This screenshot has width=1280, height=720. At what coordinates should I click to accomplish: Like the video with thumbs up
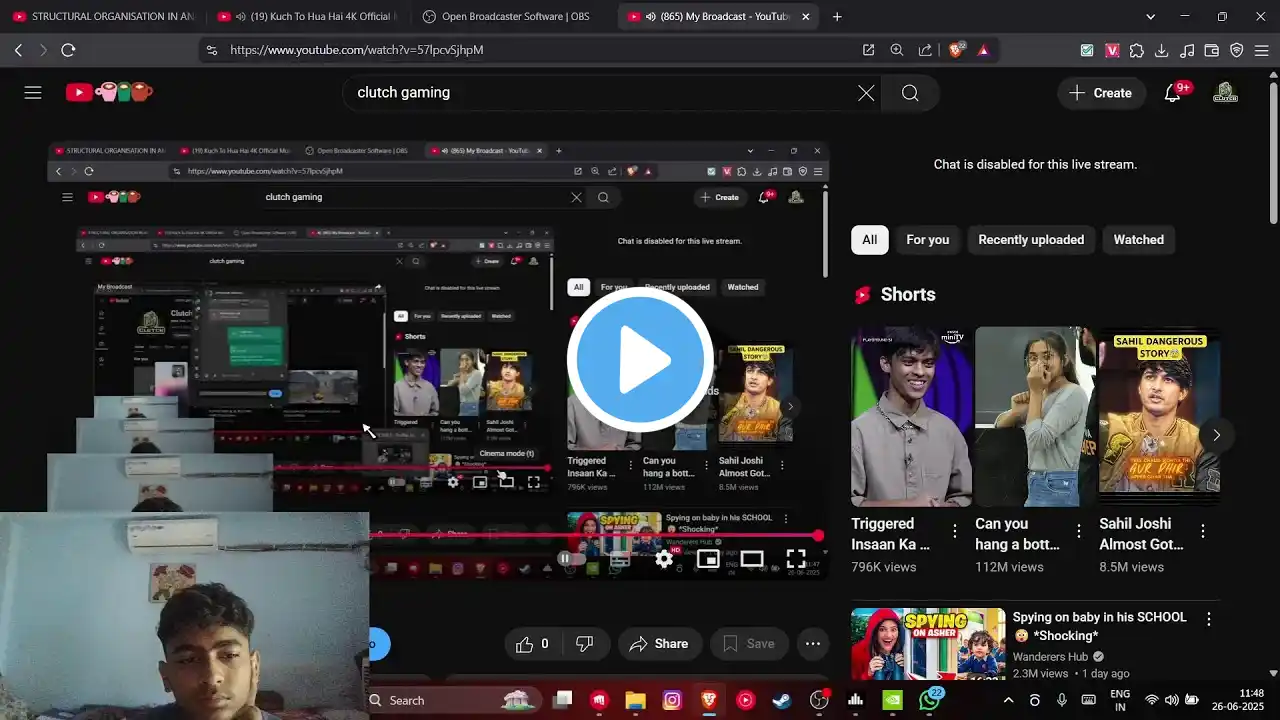coord(532,644)
